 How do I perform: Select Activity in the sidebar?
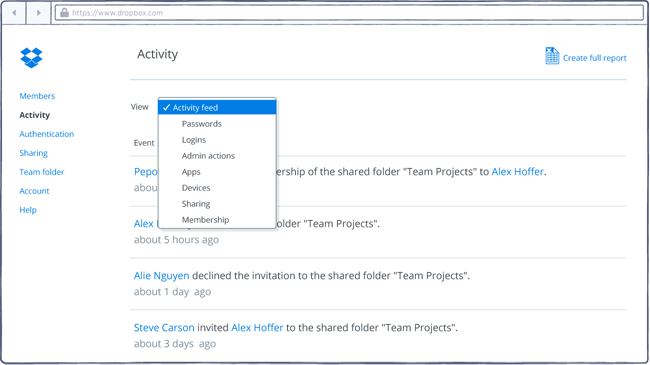point(34,115)
